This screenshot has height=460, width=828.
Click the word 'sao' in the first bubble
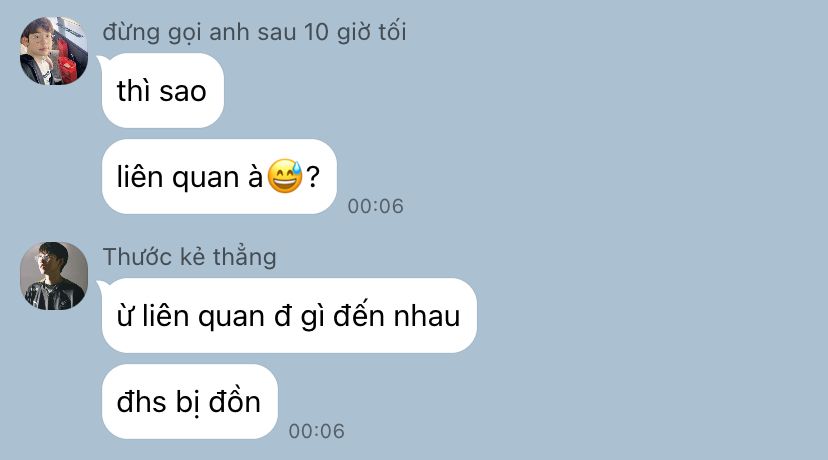click(x=183, y=91)
